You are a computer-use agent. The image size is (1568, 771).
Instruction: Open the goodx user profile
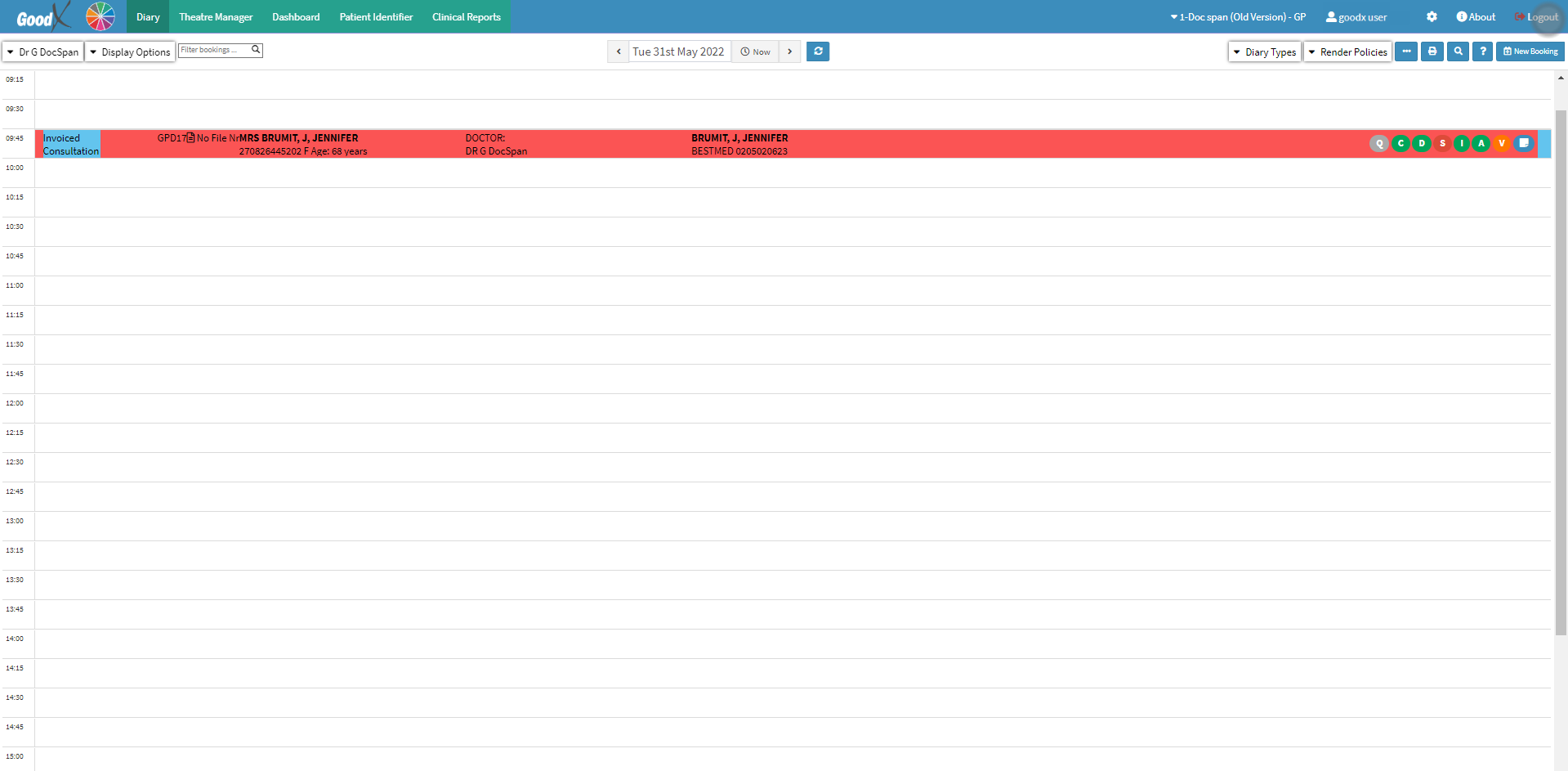pos(1356,16)
